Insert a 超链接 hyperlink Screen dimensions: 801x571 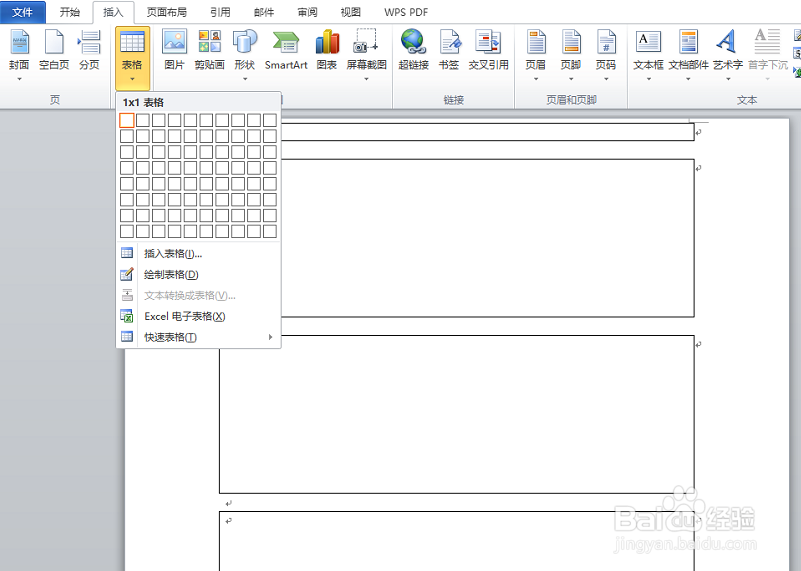click(x=413, y=49)
